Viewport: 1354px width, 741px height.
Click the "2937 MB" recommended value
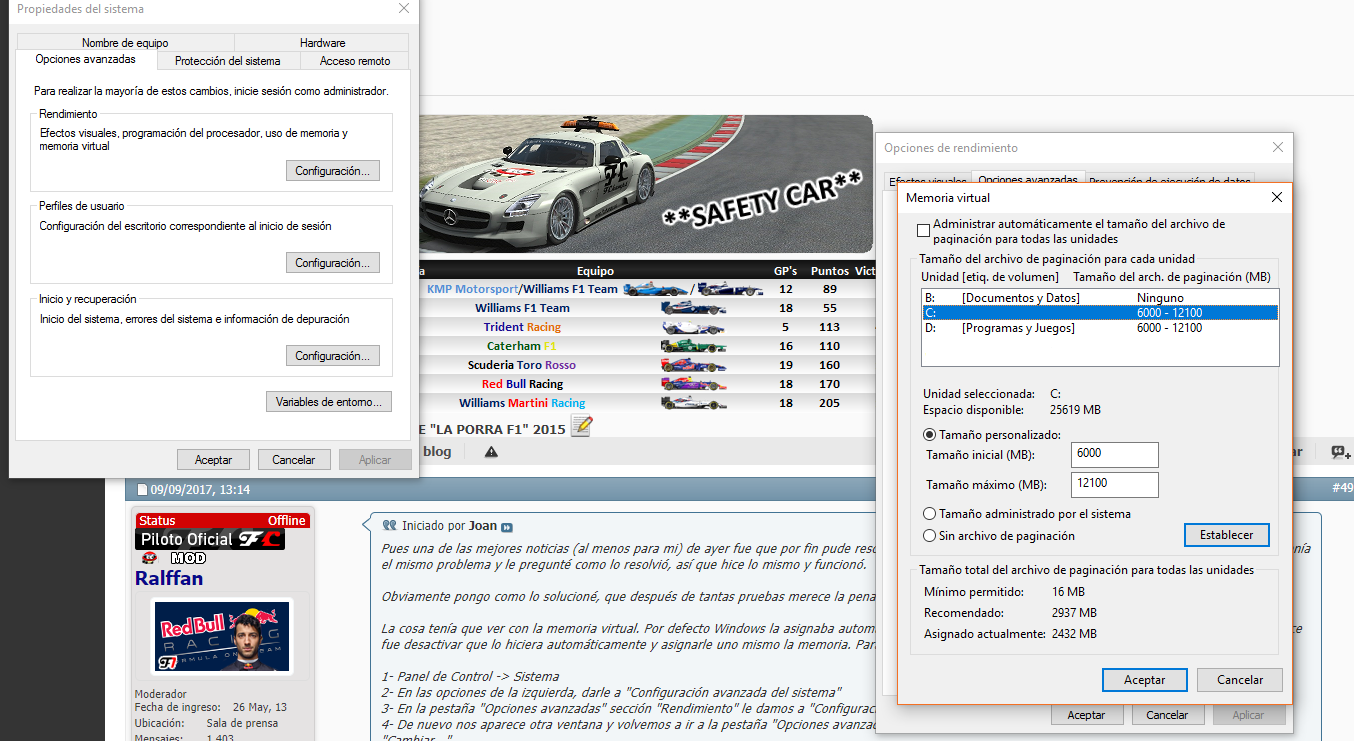click(1074, 613)
